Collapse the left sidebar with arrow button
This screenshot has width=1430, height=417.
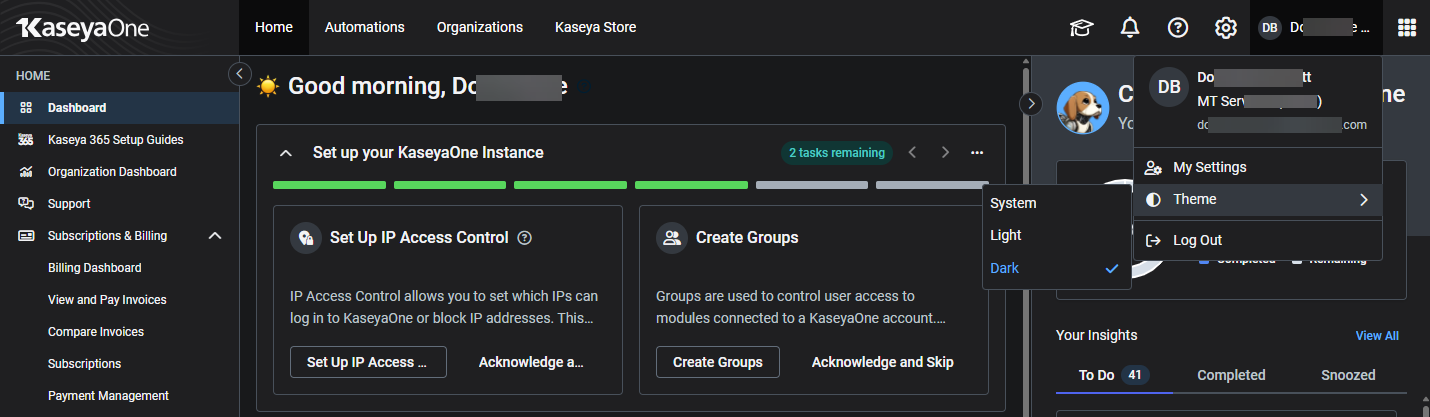click(240, 73)
